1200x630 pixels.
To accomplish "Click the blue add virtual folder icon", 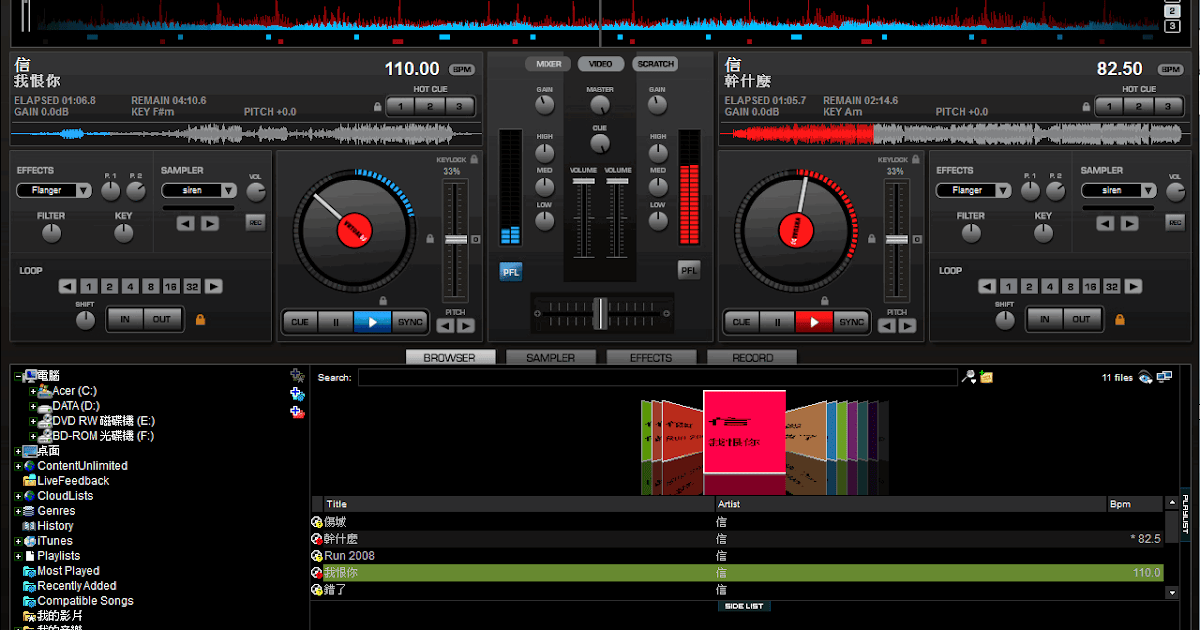I will click(x=296, y=393).
